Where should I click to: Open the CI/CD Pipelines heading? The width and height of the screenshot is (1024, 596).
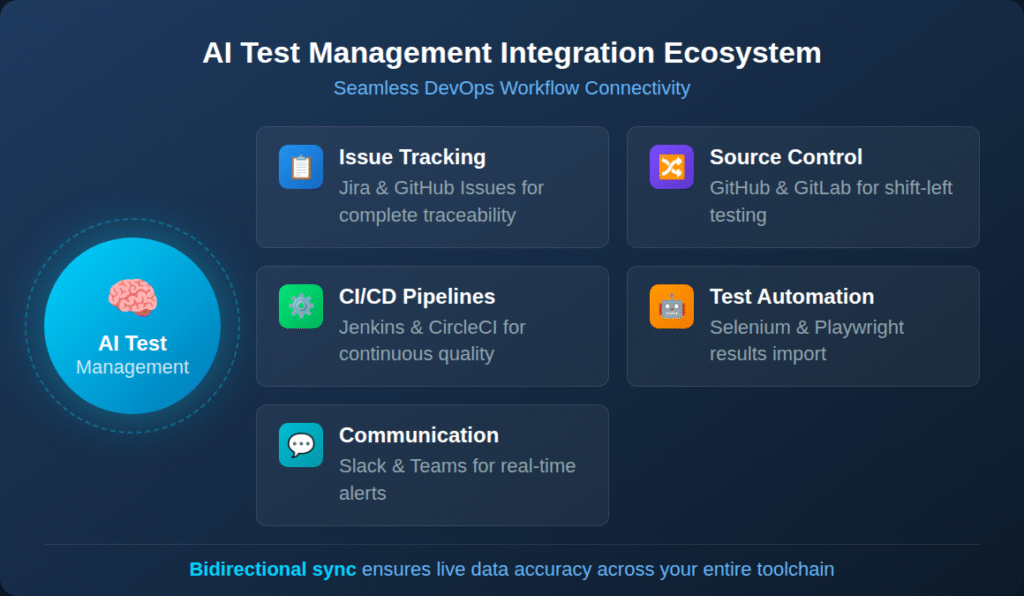(416, 296)
